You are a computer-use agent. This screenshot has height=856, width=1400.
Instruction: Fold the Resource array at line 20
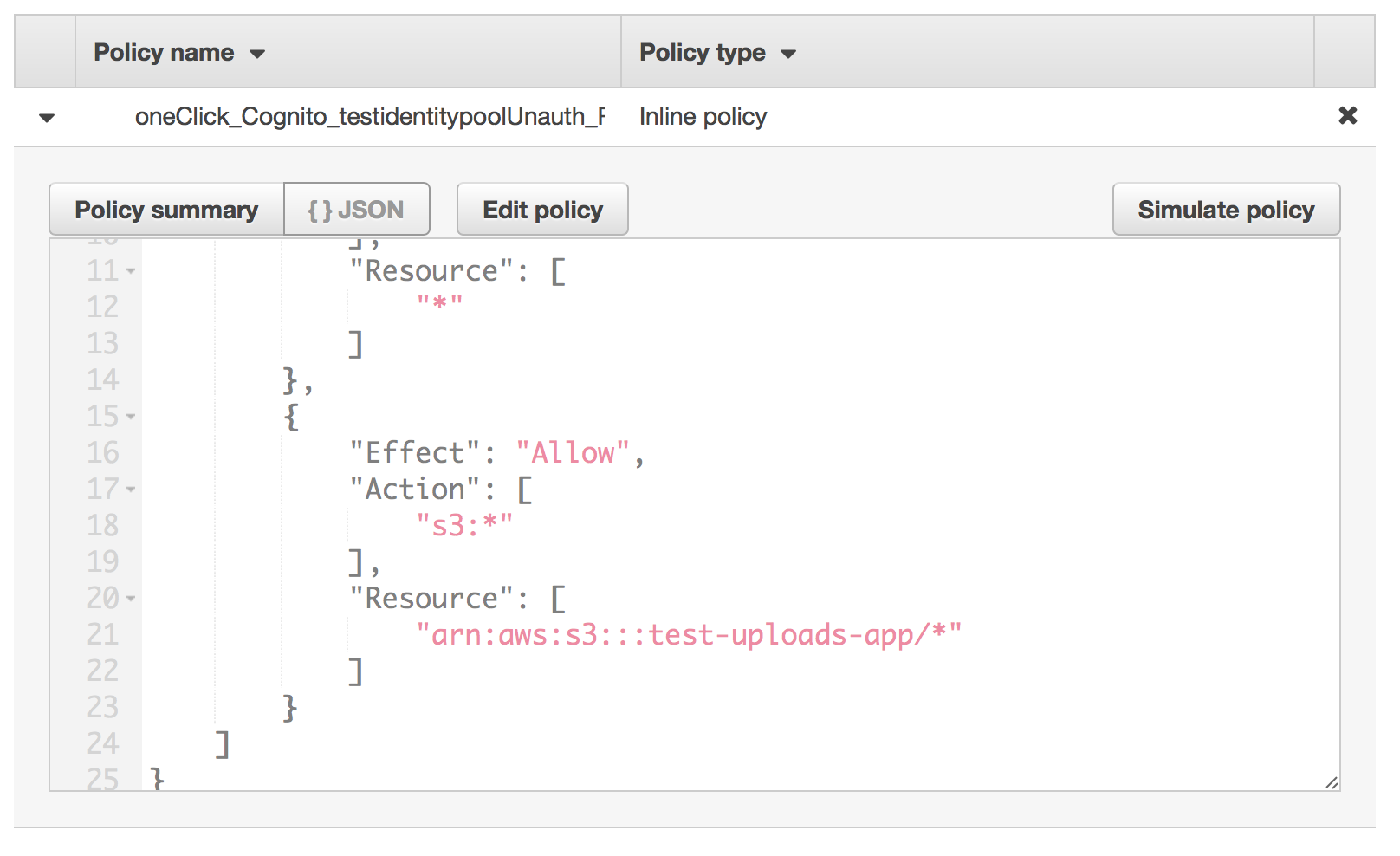[131, 599]
